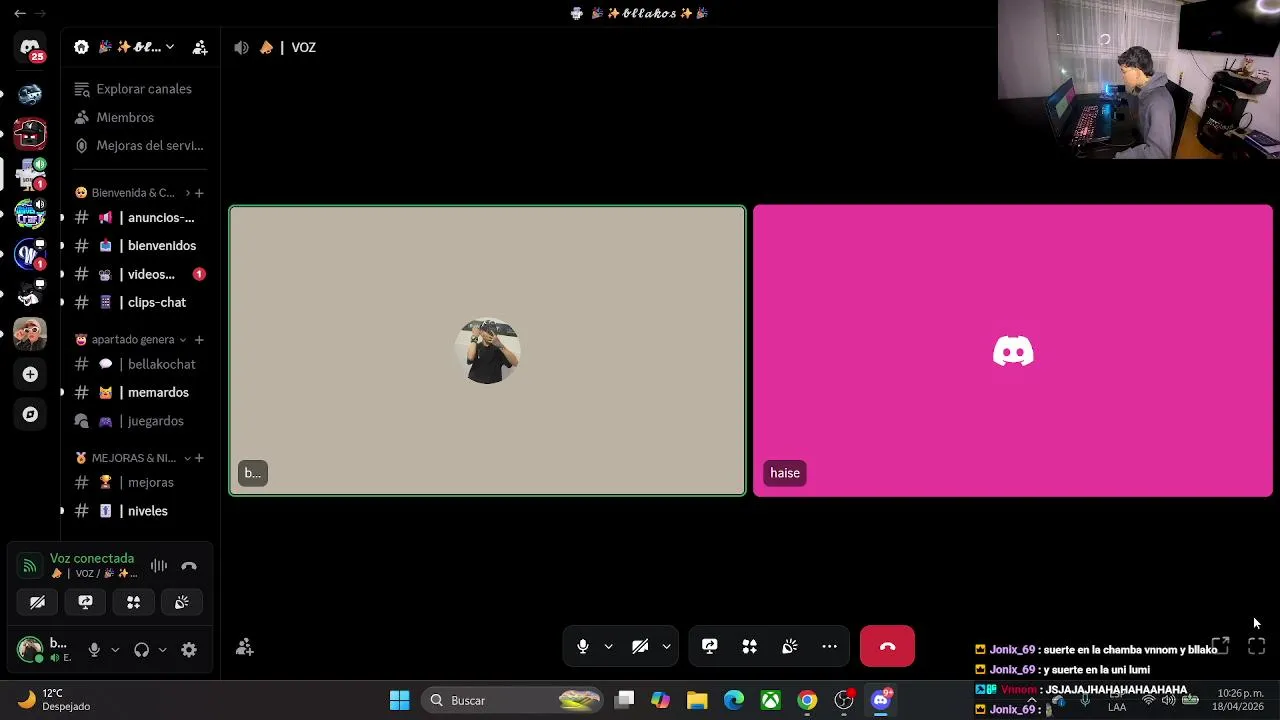Open output device arrow beside headphones
Viewport: 1280px width, 720px height.
point(162,650)
